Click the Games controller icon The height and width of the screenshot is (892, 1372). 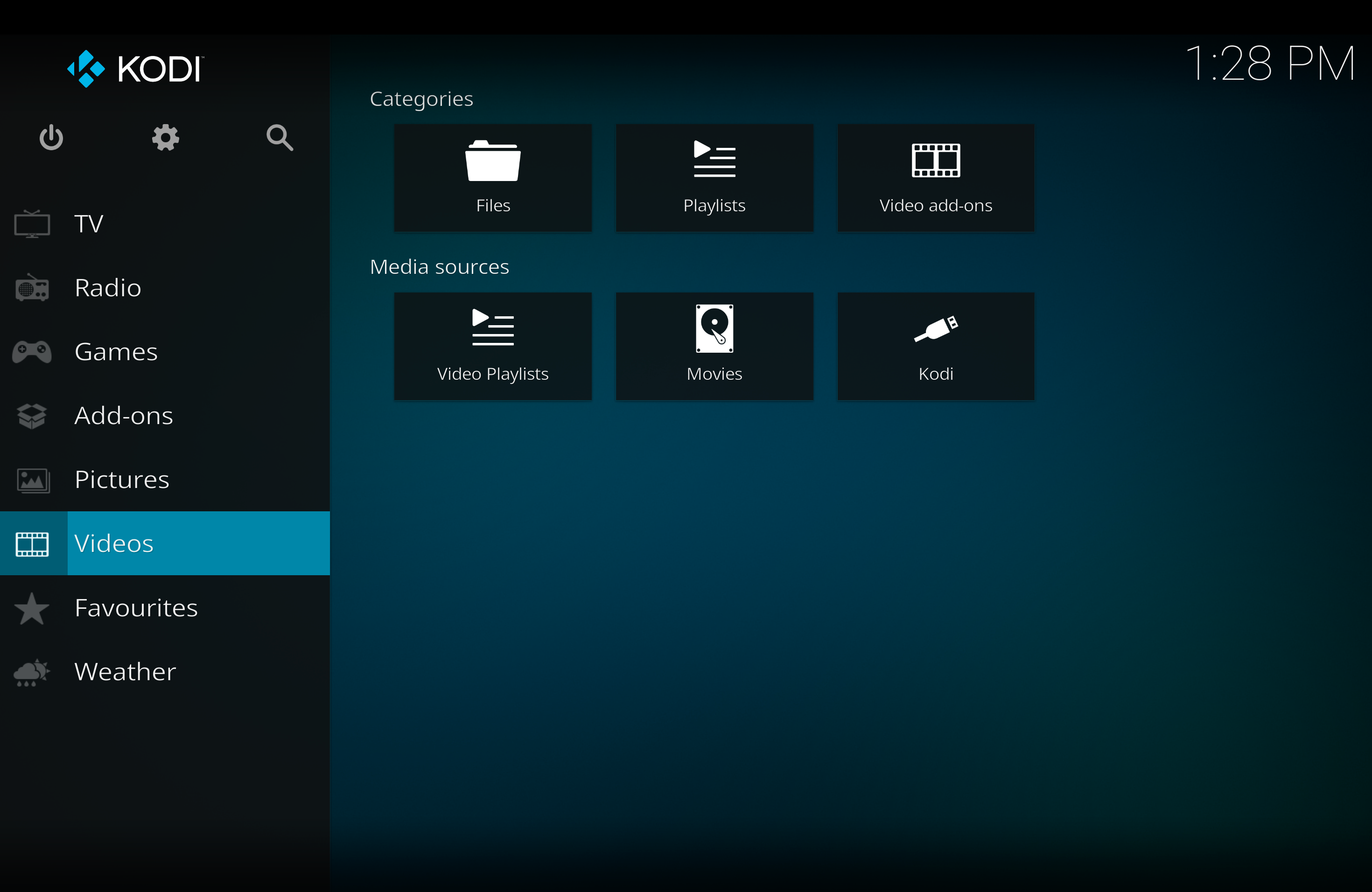(x=32, y=351)
